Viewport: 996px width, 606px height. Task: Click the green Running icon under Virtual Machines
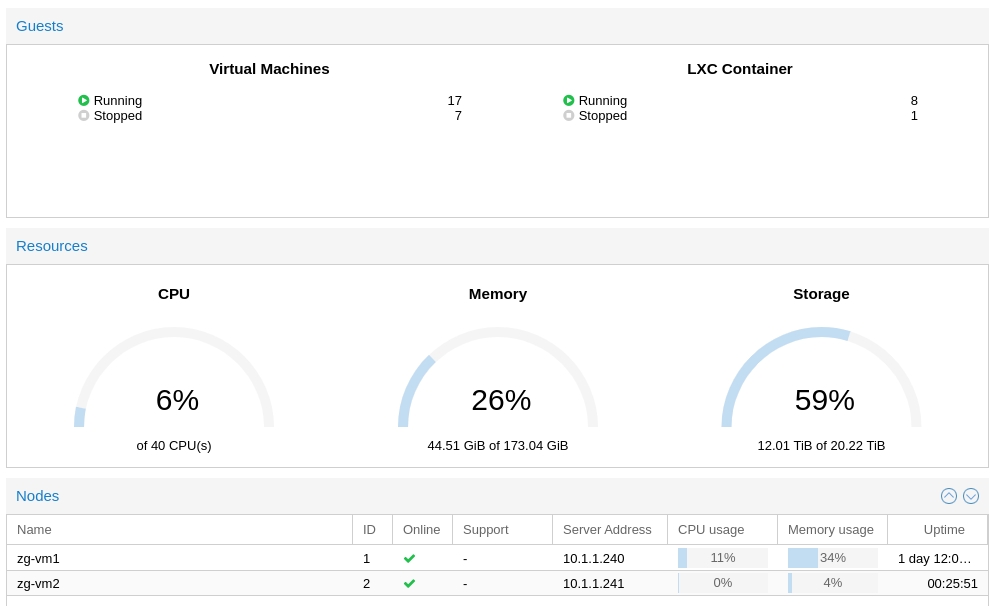(x=83, y=100)
